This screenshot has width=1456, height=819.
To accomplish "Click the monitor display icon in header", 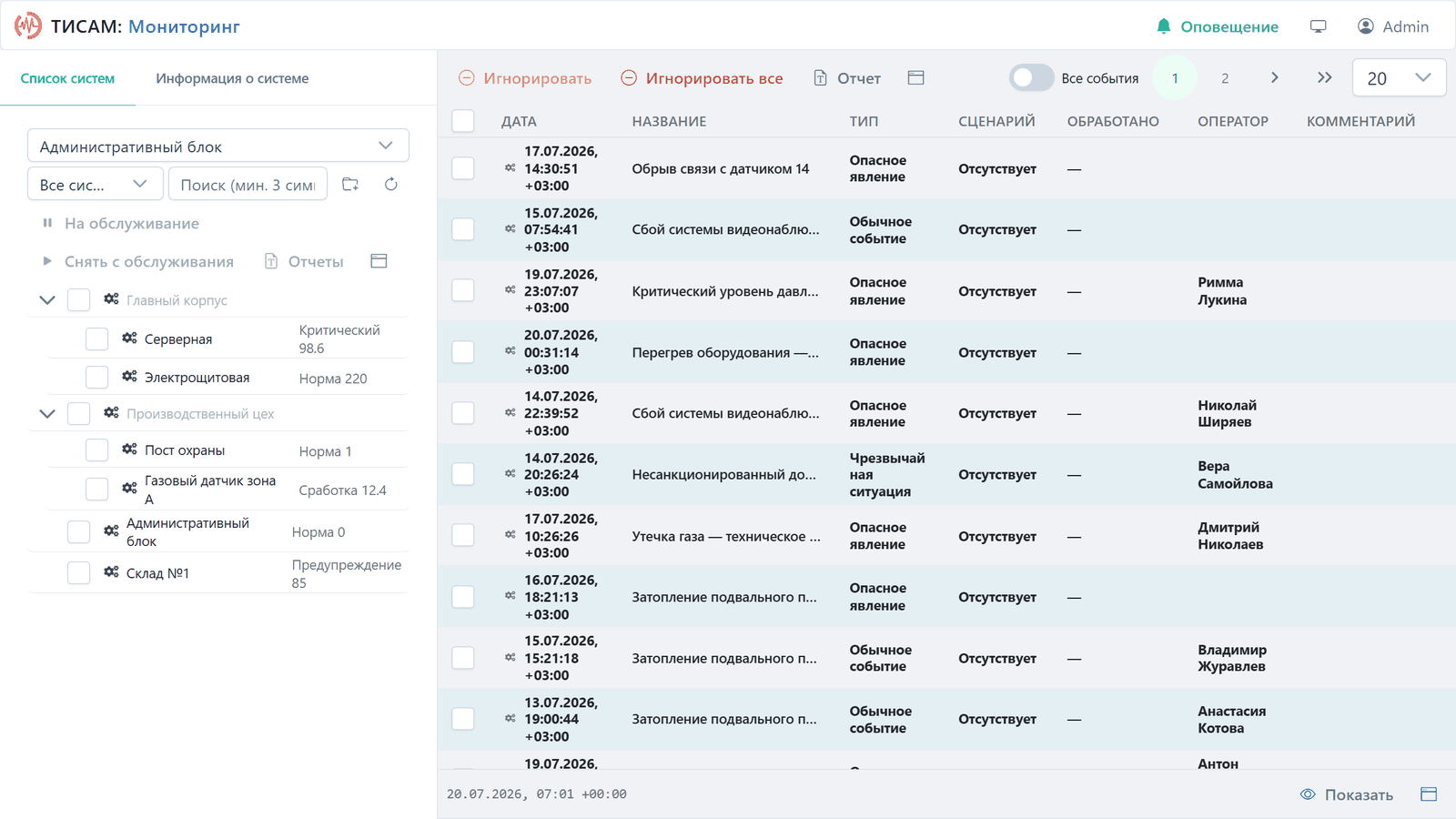I will (1318, 26).
